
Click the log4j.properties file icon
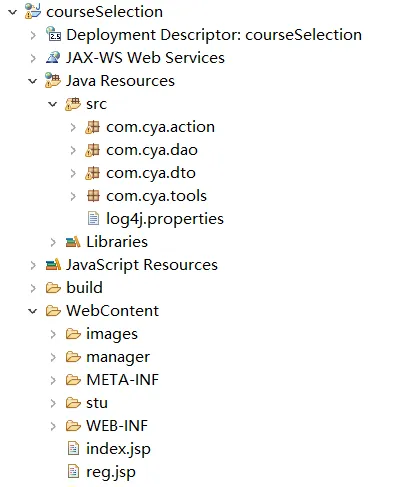click(93, 219)
